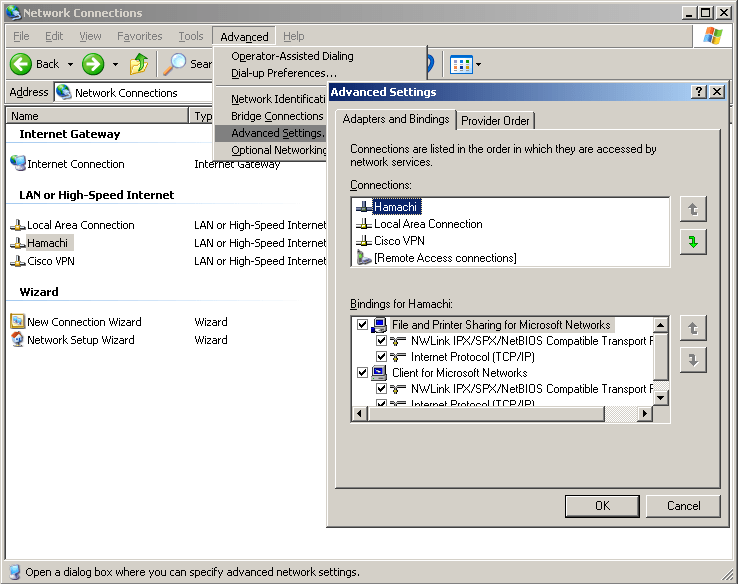Open the Back button history dropdown arrow
Screen dimensions: 738x584
coord(70,64)
